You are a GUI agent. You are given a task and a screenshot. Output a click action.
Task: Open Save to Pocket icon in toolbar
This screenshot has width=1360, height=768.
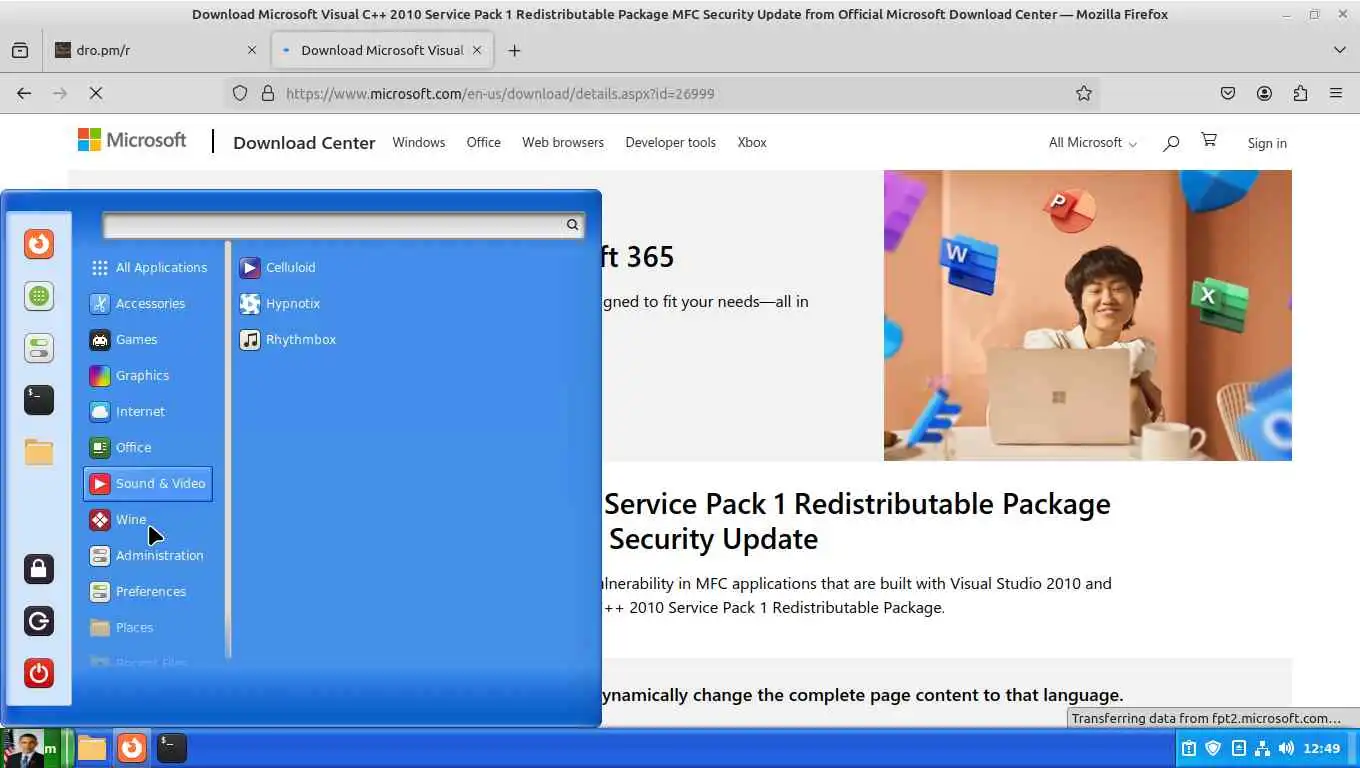1228,93
